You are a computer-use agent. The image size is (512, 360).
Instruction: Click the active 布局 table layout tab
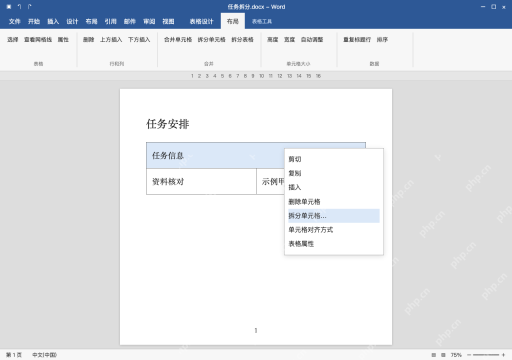click(x=233, y=21)
